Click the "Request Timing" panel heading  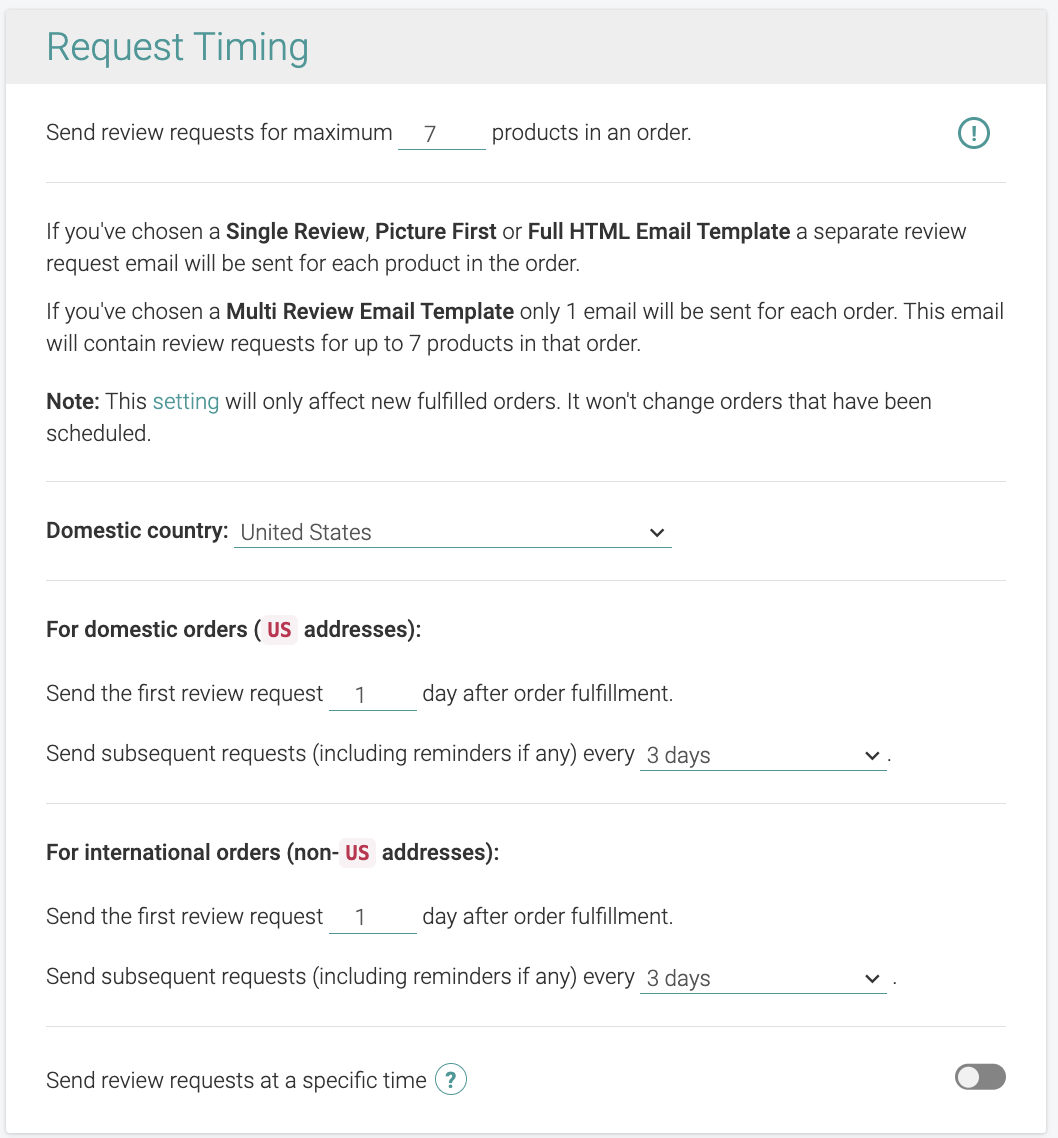tap(178, 48)
